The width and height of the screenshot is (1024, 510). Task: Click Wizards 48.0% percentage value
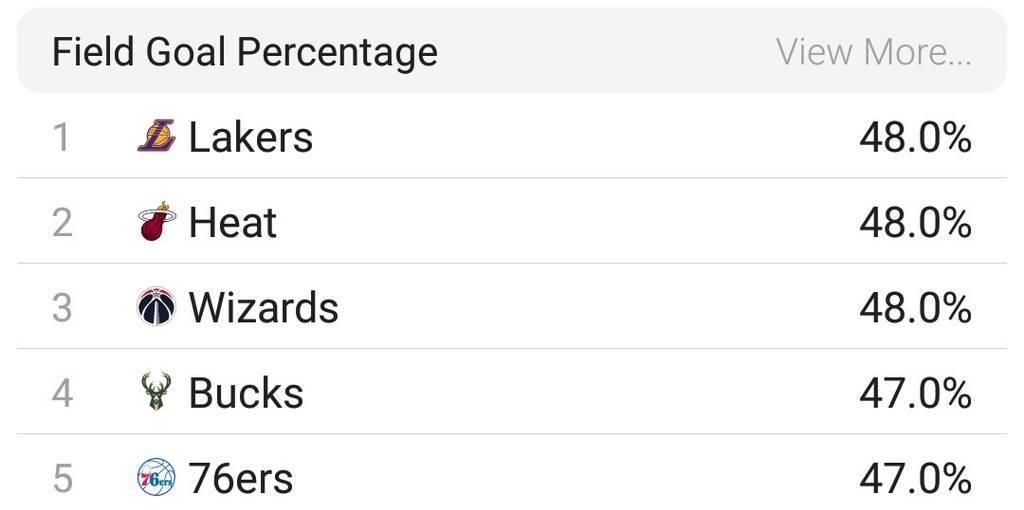pos(915,308)
